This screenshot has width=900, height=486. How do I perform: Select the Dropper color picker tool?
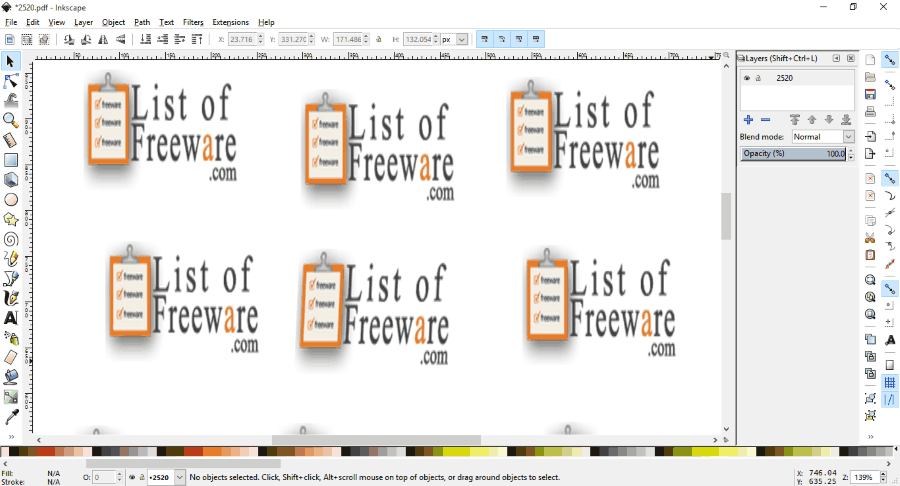coord(10,417)
